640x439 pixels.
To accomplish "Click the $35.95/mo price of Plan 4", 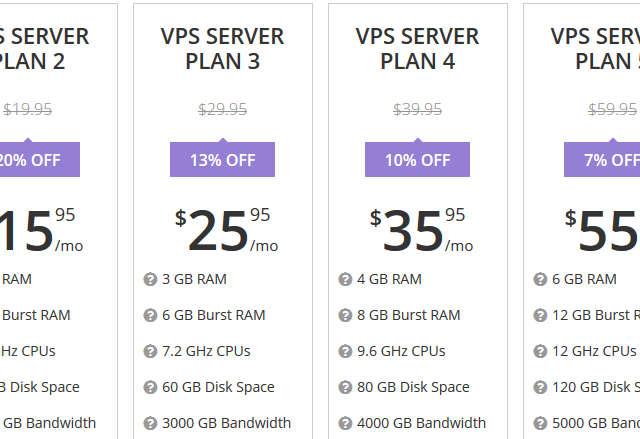I will click(421, 231).
